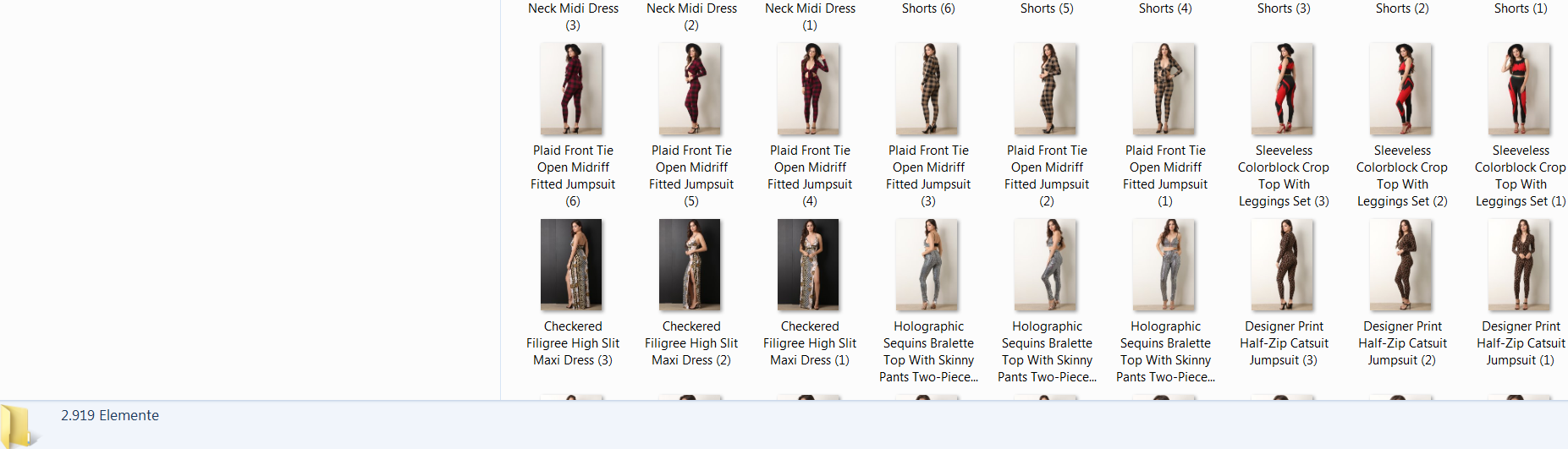Select Plaid Front Tie Jumpsuit (2) thumbnail

(x=1047, y=90)
